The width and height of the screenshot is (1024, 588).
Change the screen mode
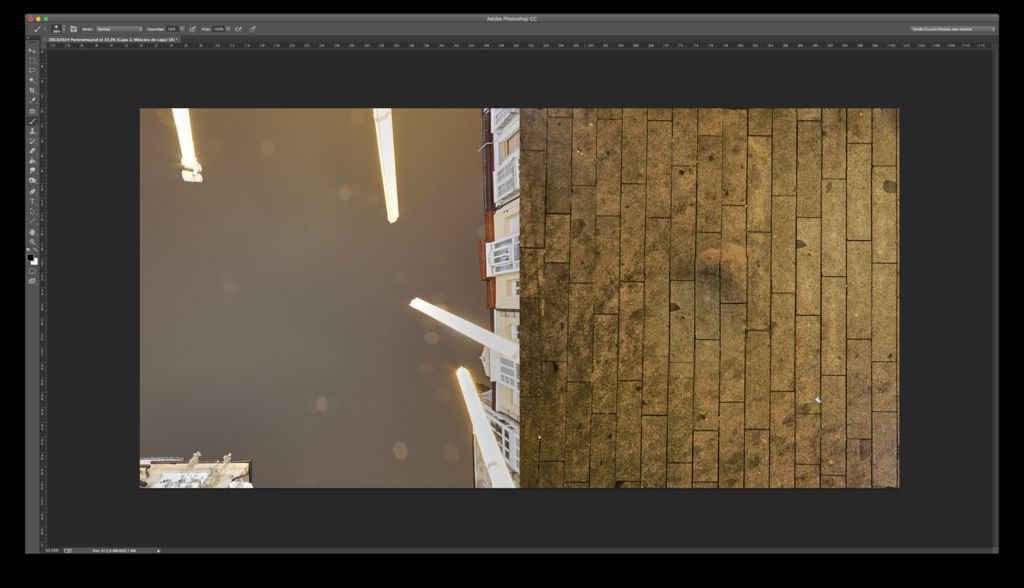[x=32, y=281]
